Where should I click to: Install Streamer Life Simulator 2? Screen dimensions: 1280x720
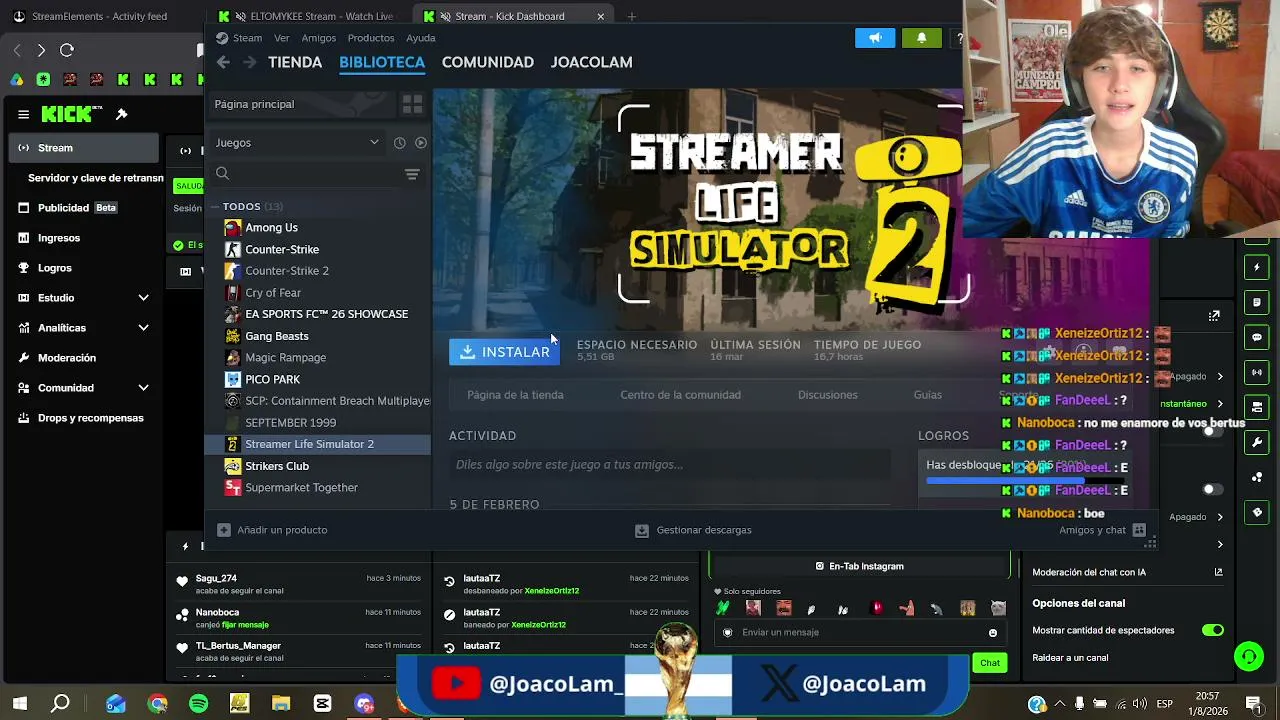505,352
